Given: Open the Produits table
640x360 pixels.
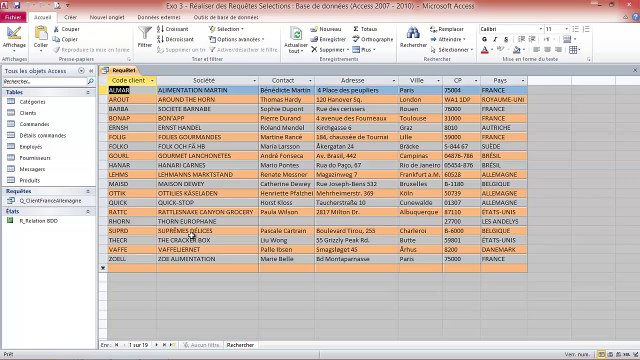Looking at the screenshot, I should coord(30,180).
